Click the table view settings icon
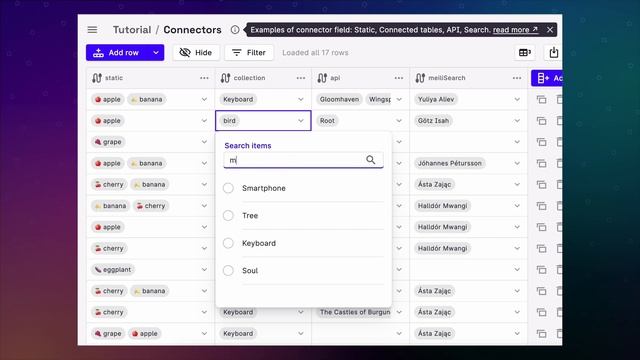Viewport: 640px width, 360px height. click(x=524, y=53)
